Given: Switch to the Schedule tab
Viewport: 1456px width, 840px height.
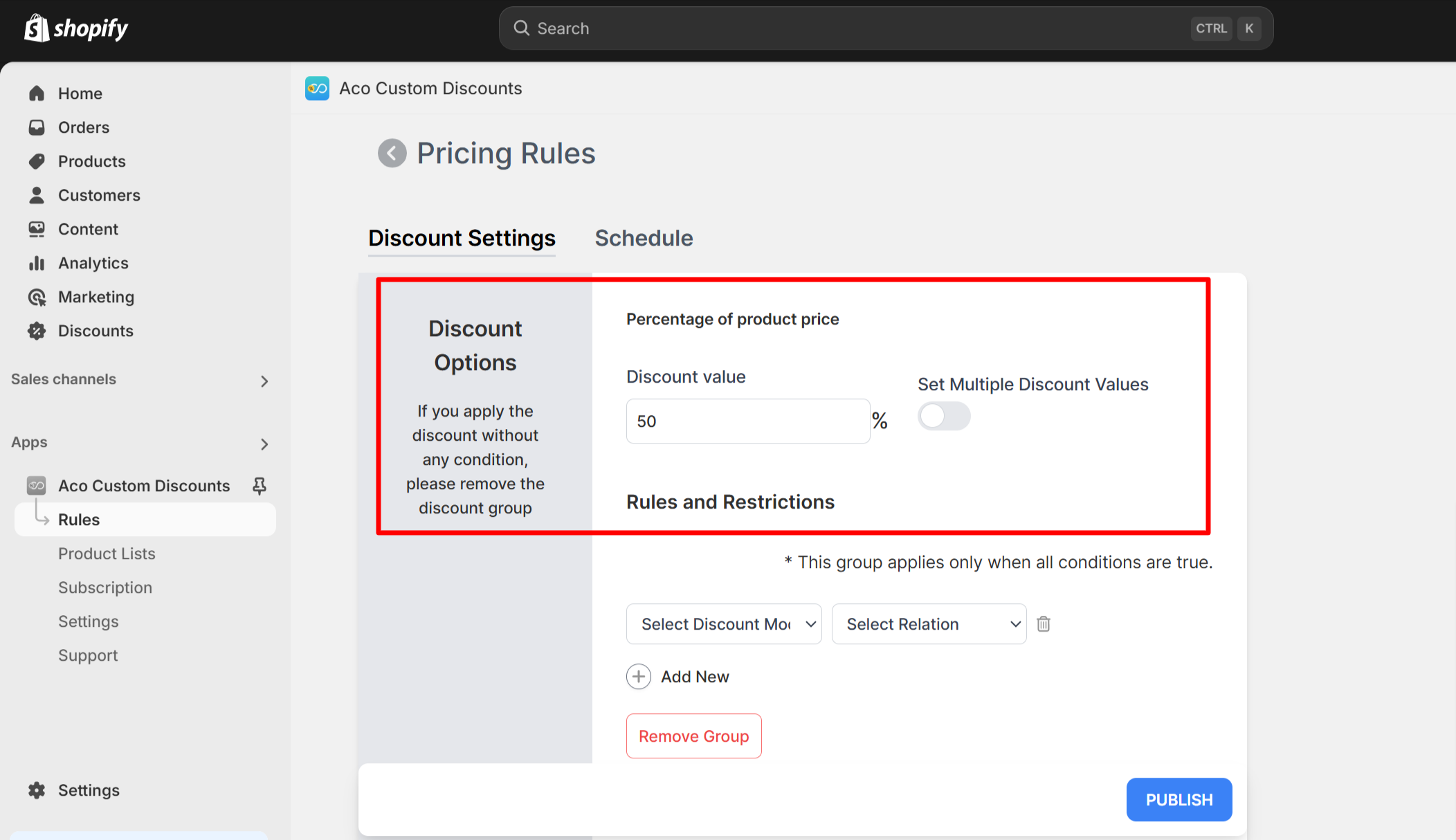Looking at the screenshot, I should pos(644,238).
